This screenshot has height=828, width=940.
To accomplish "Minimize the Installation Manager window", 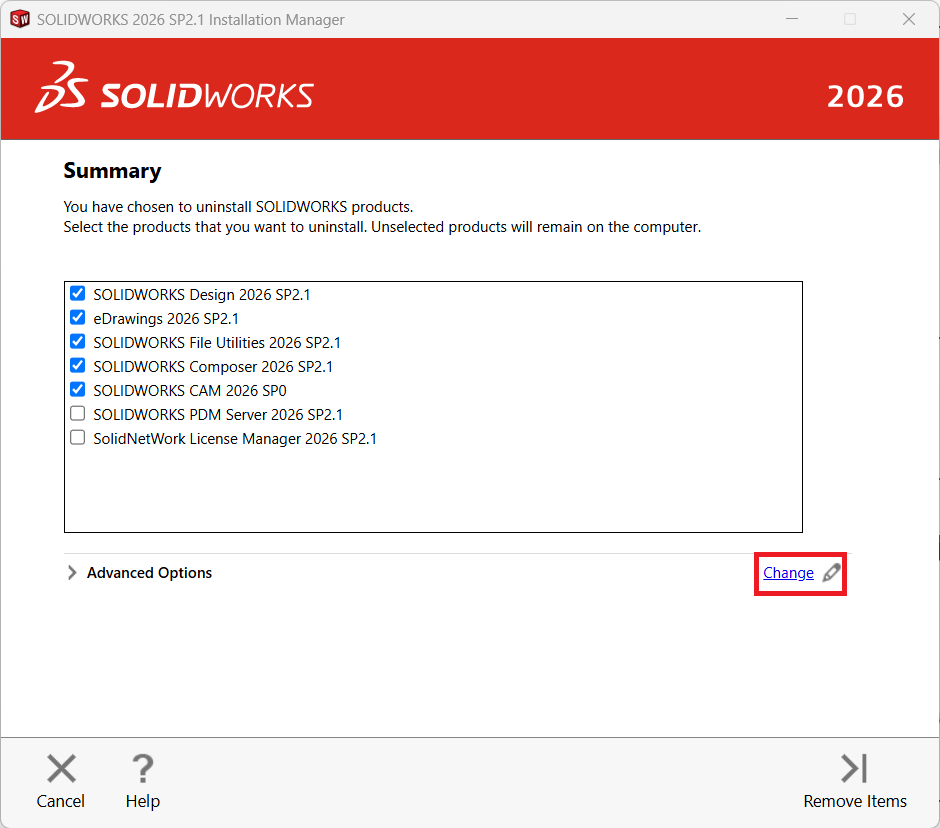I will coord(792,19).
